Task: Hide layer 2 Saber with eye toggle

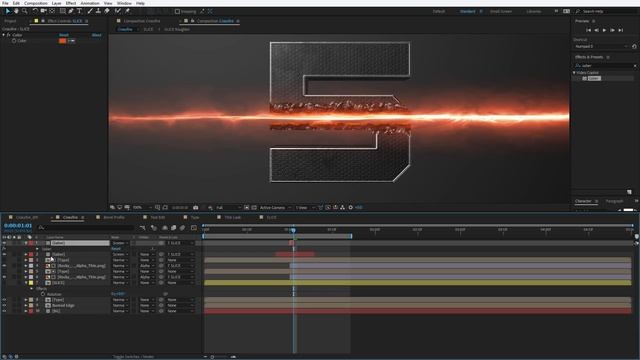Action: pos(4,254)
